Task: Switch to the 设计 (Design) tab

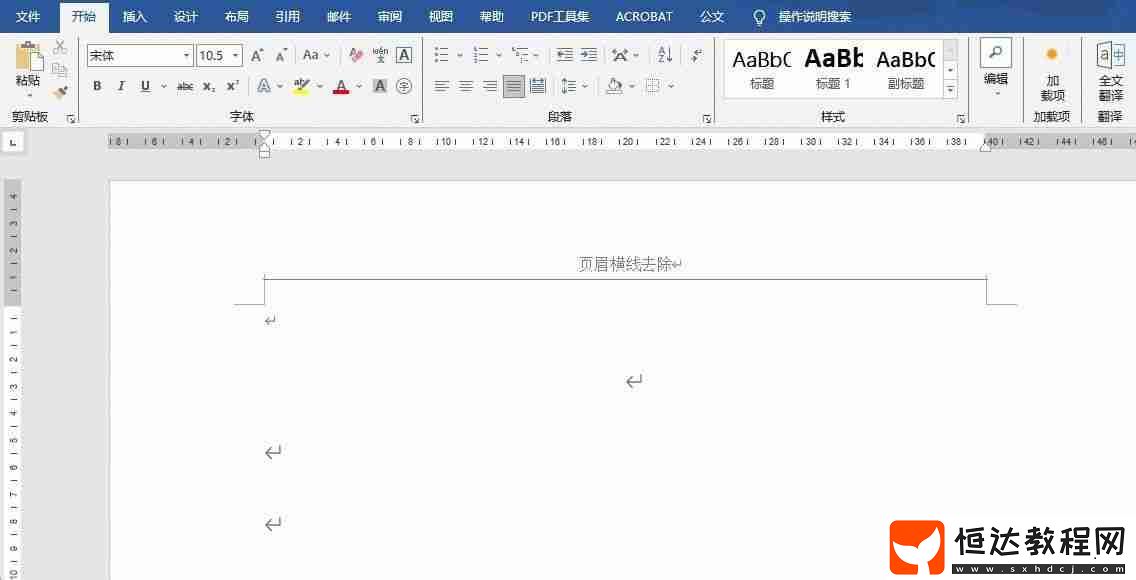Action: click(185, 16)
